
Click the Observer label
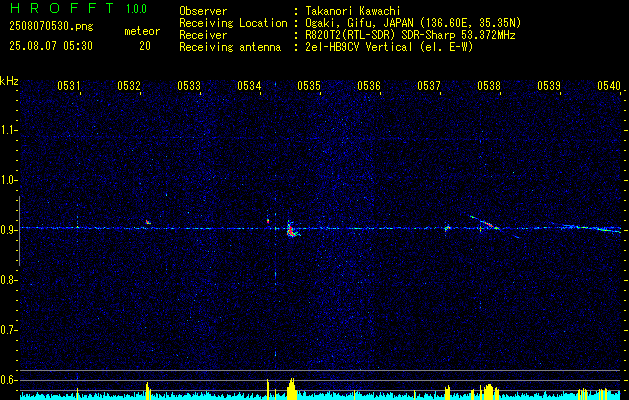pos(203,11)
